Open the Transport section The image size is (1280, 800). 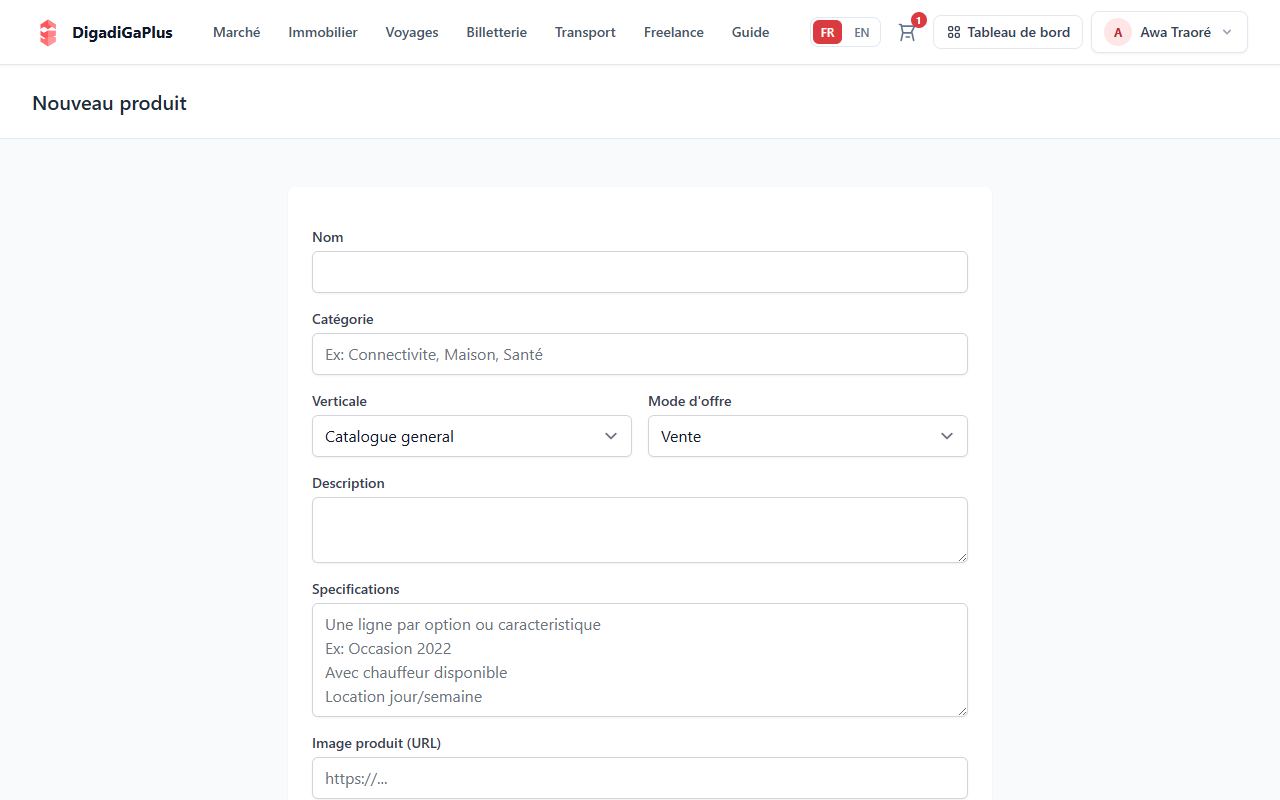coord(585,32)
